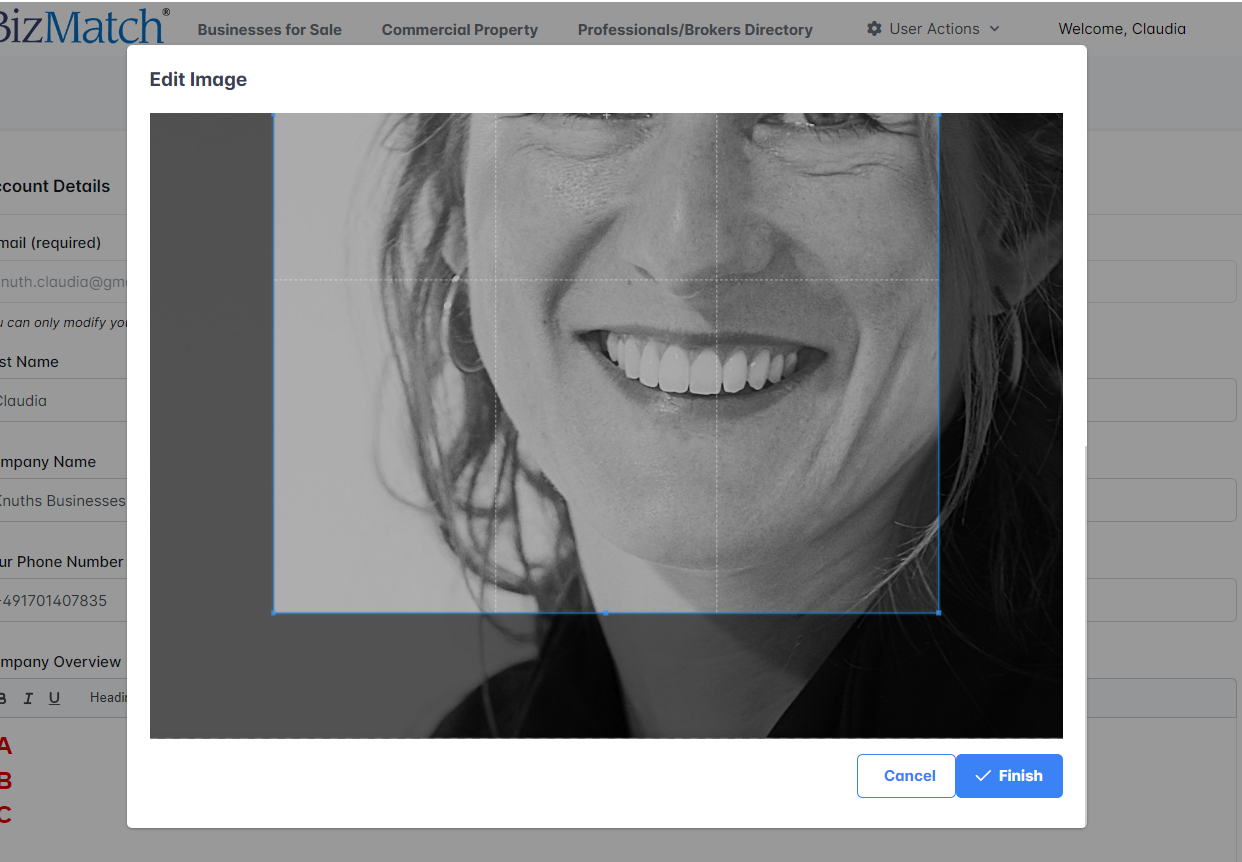The image size is (1242, 862).
Task: Click the bottom-left crop corner handle
Action: pos(274,612)
